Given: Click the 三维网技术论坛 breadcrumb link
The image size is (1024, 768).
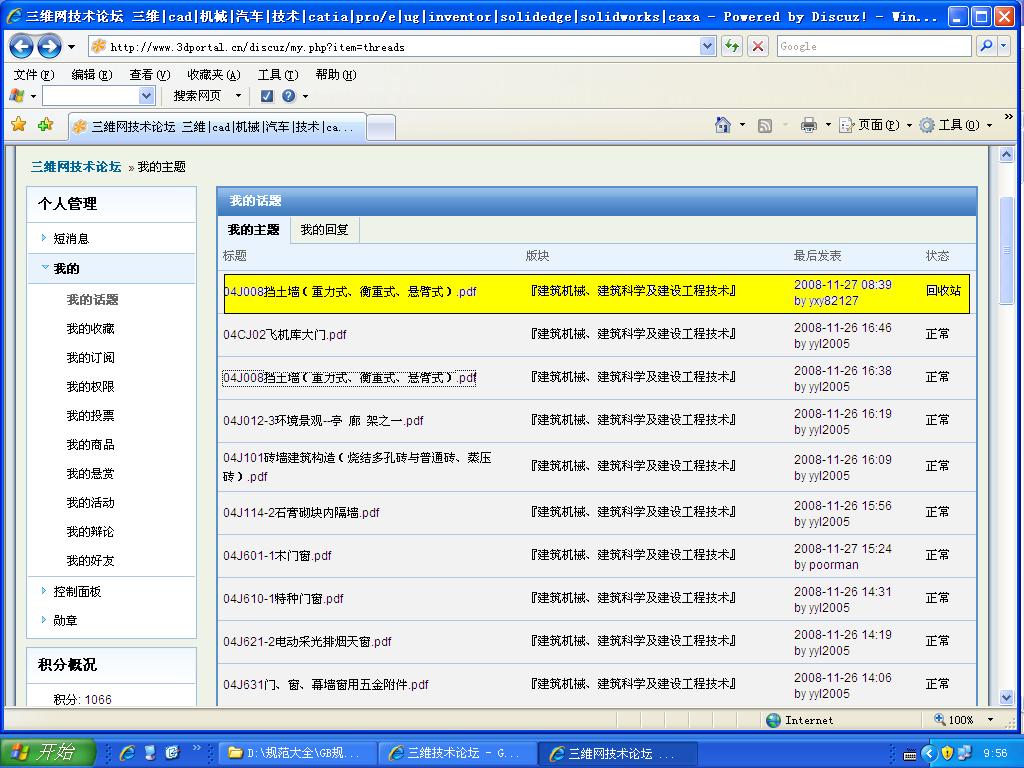Looking at the screenshot, I should pos(76,167).
